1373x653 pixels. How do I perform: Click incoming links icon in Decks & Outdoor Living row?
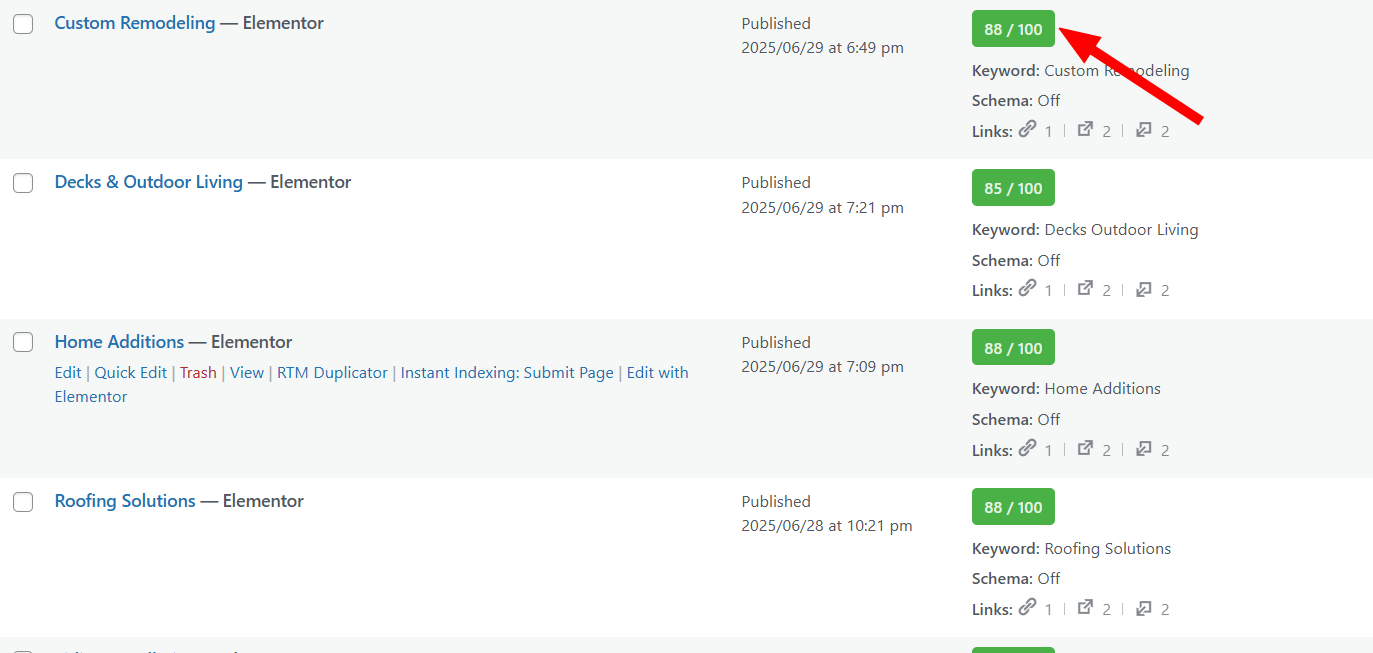tap(1144, 289)
